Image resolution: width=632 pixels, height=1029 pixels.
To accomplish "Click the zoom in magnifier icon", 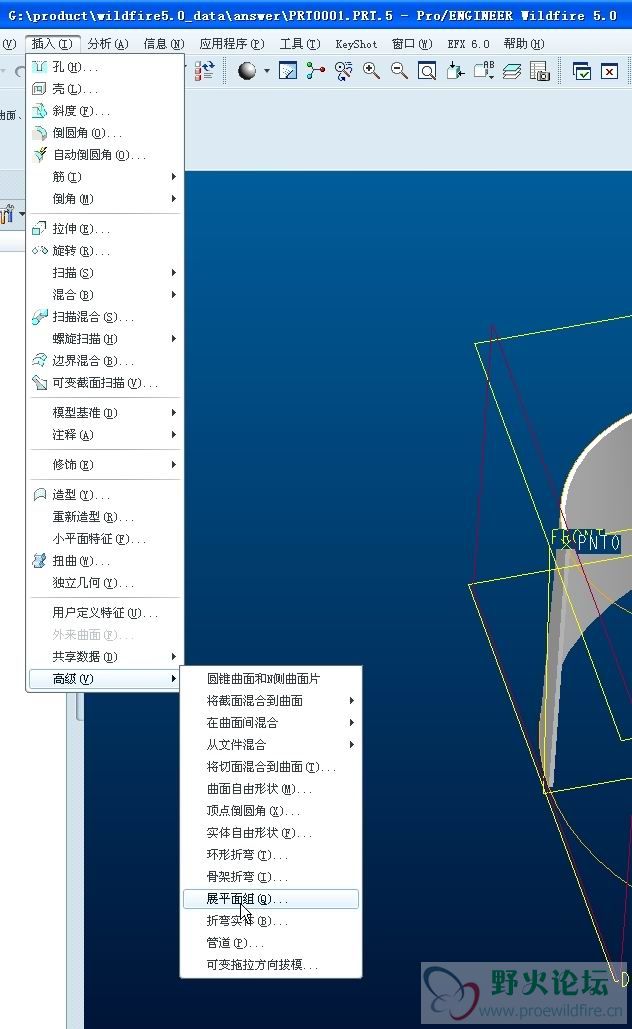I will pyautogui.click(x=371, y=70).
